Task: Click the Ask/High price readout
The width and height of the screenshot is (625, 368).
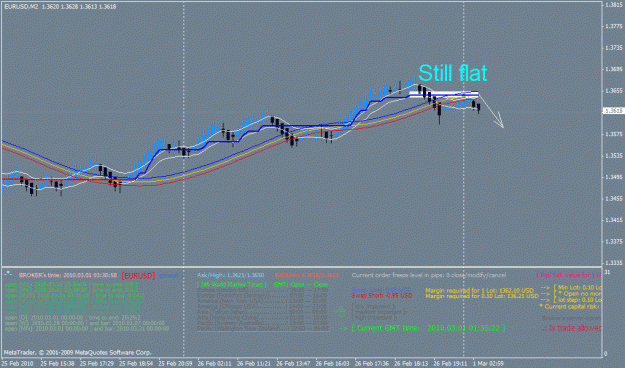Action: point(230,275)
